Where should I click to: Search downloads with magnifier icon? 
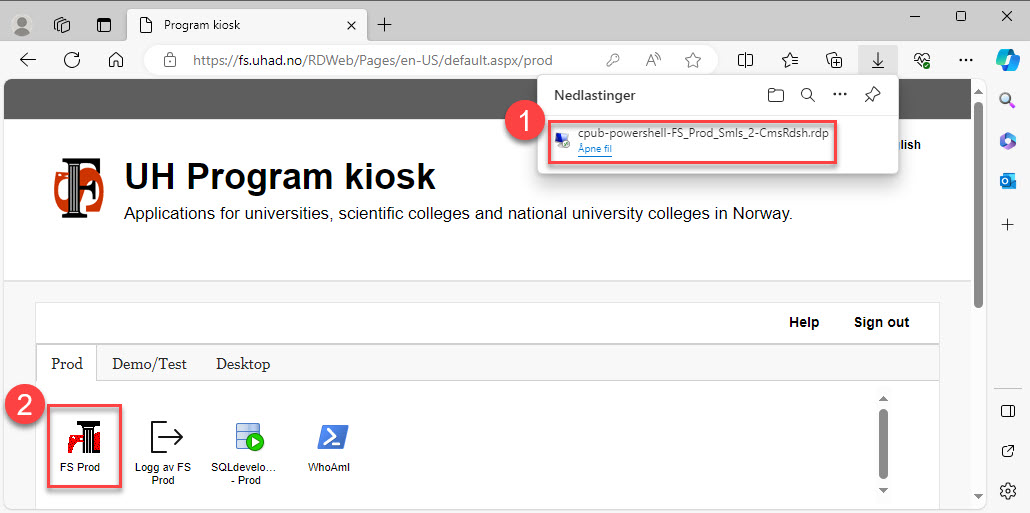coord(807,95)
